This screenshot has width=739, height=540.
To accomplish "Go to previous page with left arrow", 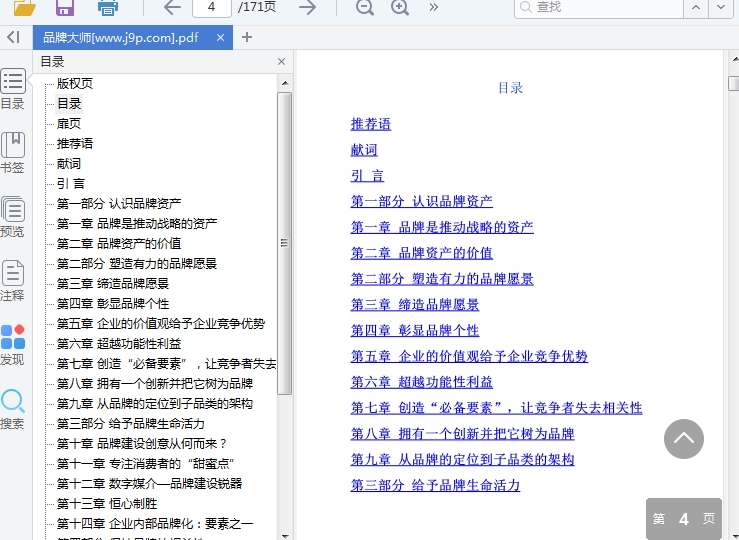I will tap(172, 8).
